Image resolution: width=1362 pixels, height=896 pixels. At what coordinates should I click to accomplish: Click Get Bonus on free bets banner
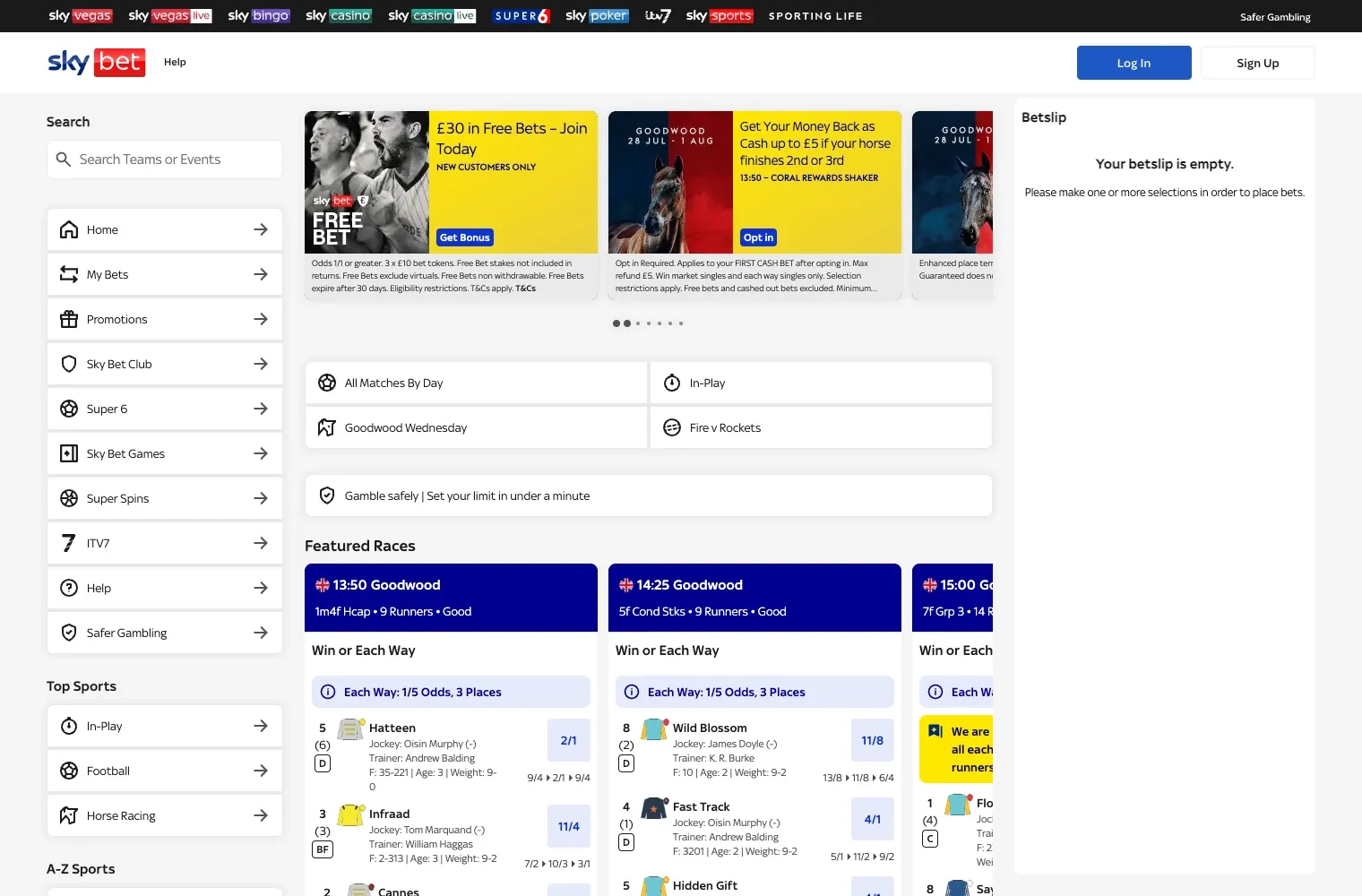[465, 237]
